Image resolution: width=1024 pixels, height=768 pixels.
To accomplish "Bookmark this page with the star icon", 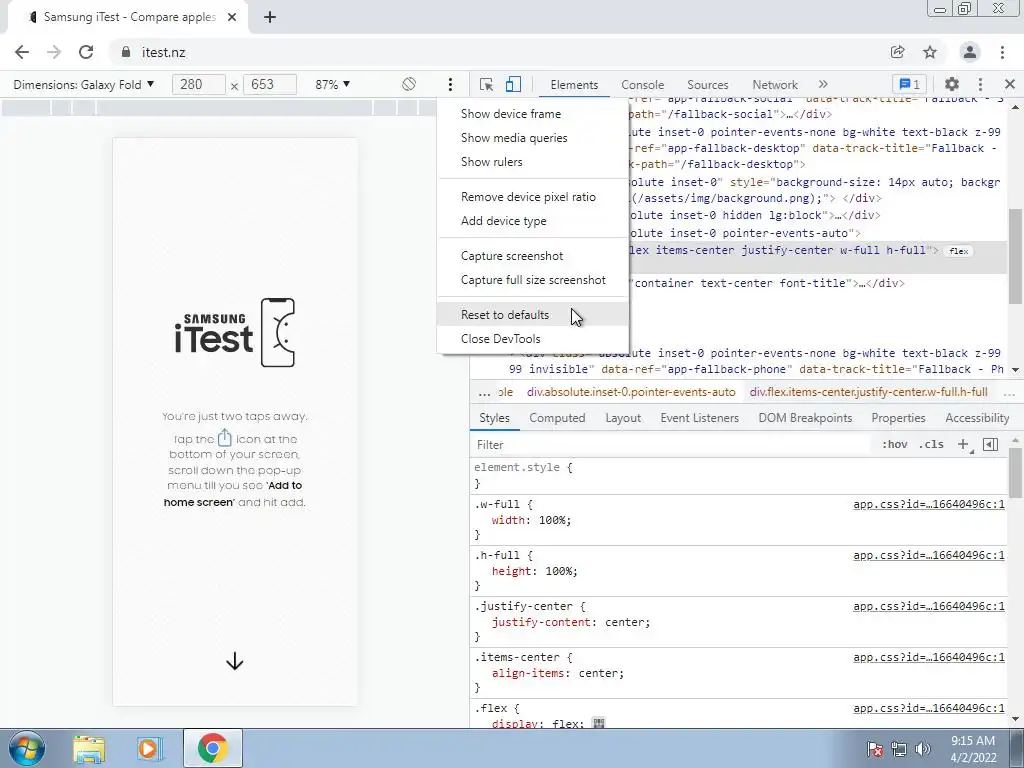I will coord(930,52).
